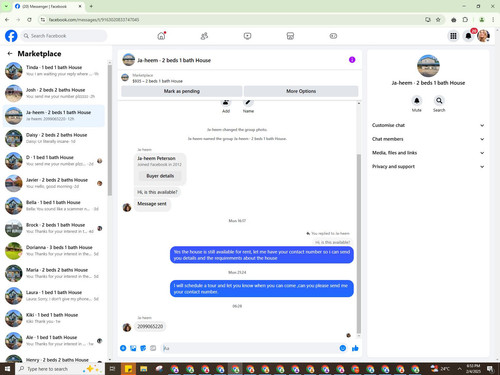Bookmark this page with the star icon
Viewport: 500px width, 375px height.
point(438,20)
